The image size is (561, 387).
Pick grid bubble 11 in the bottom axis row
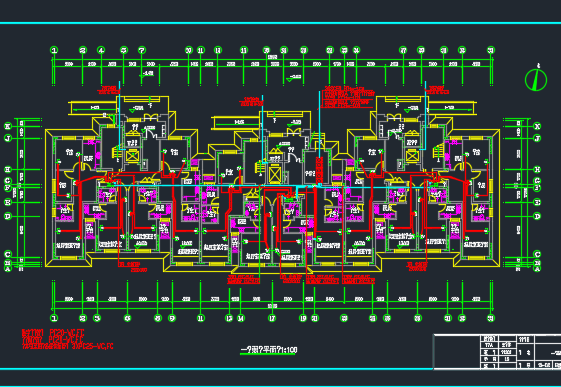201,318
